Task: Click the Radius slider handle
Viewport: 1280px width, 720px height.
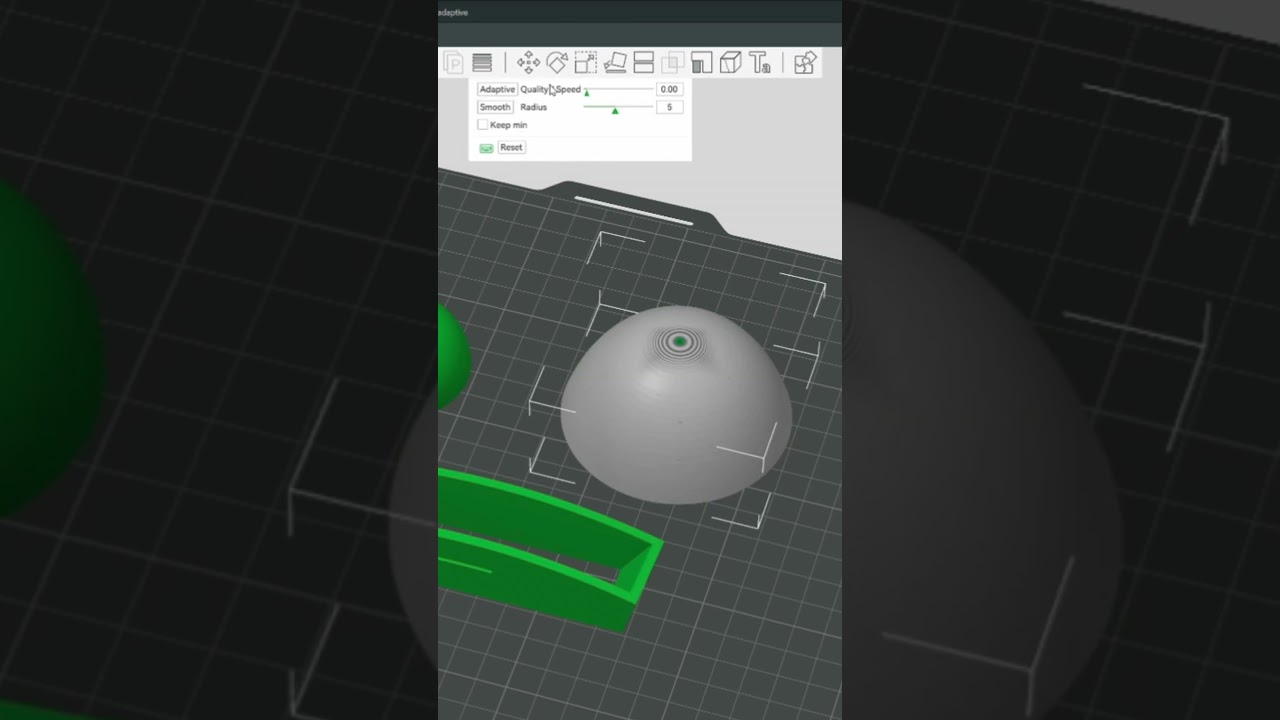Action: point(615,110)
